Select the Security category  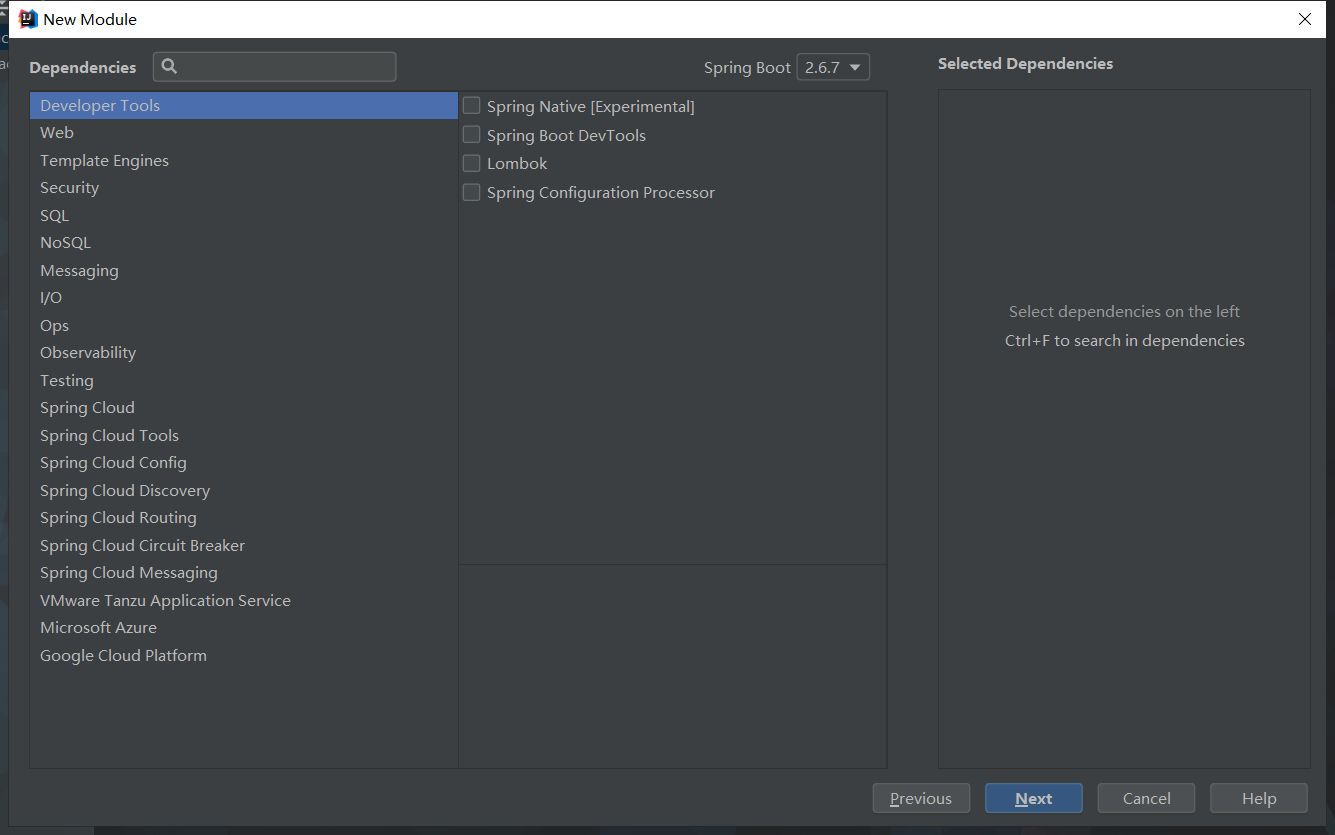coord(244,188)
